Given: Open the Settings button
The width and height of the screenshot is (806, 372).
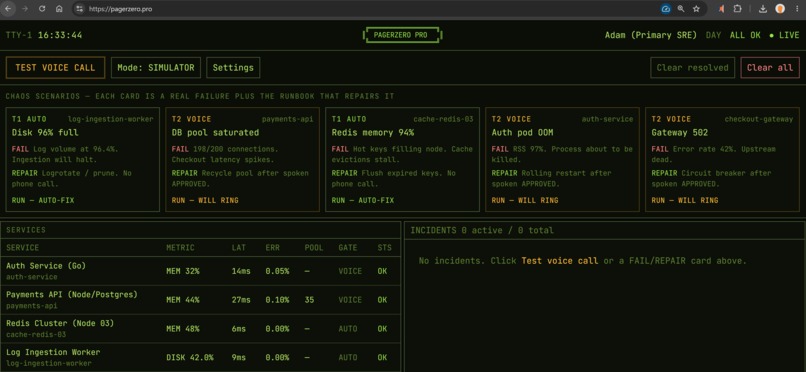Looking at the screenshot, I should [233, 68].
